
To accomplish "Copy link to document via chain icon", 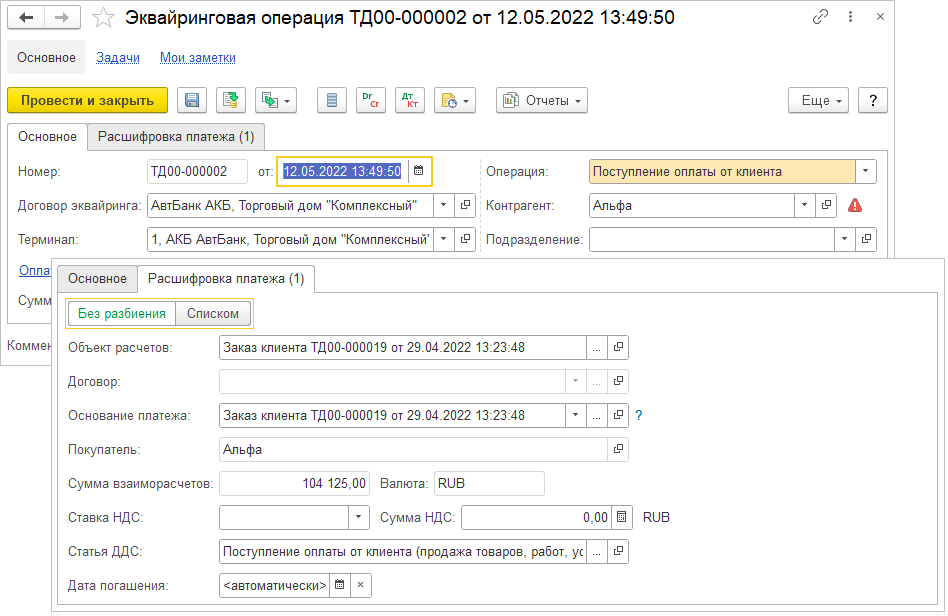I will pyautogui.click(x=821, y=17).
